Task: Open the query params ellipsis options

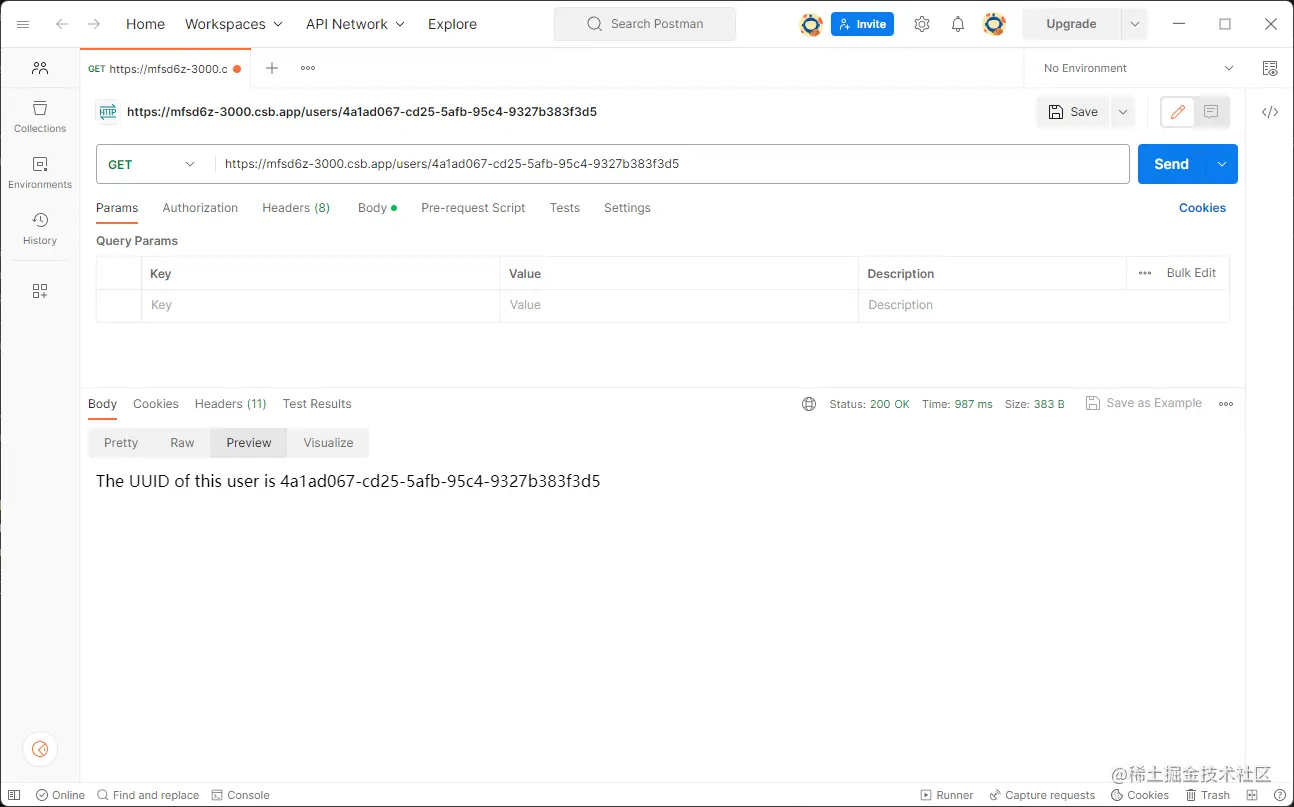Action: click(1145, 273)
